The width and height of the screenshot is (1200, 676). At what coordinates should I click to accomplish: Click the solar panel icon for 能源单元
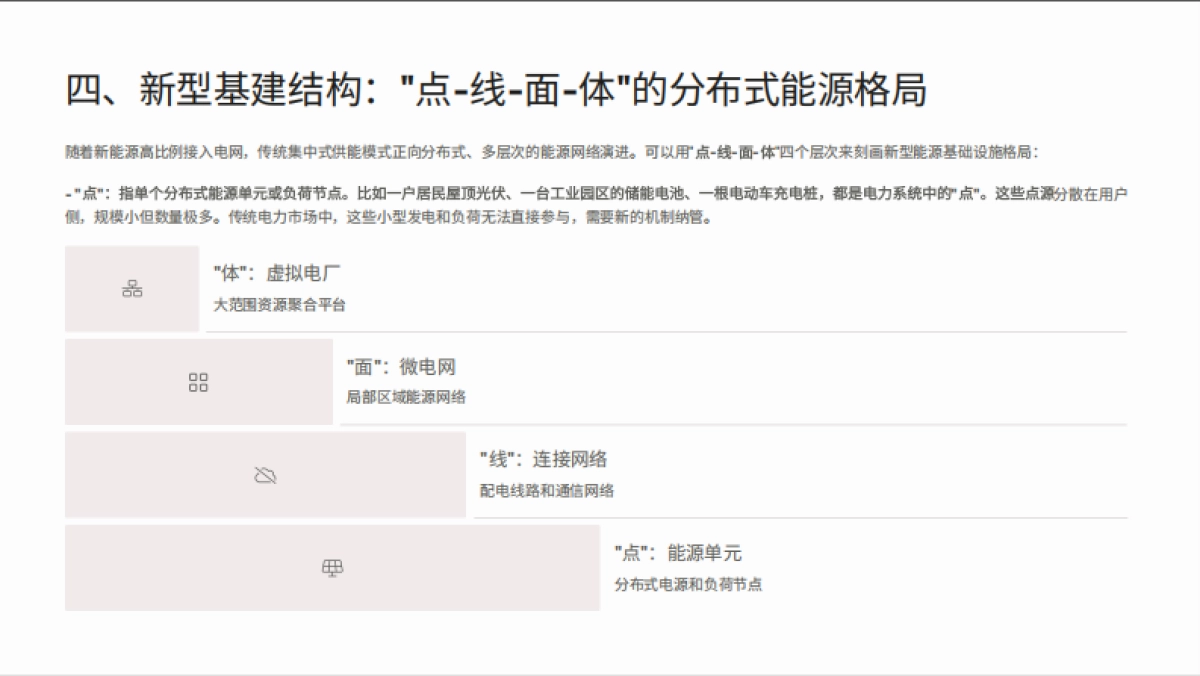[331, 568]
